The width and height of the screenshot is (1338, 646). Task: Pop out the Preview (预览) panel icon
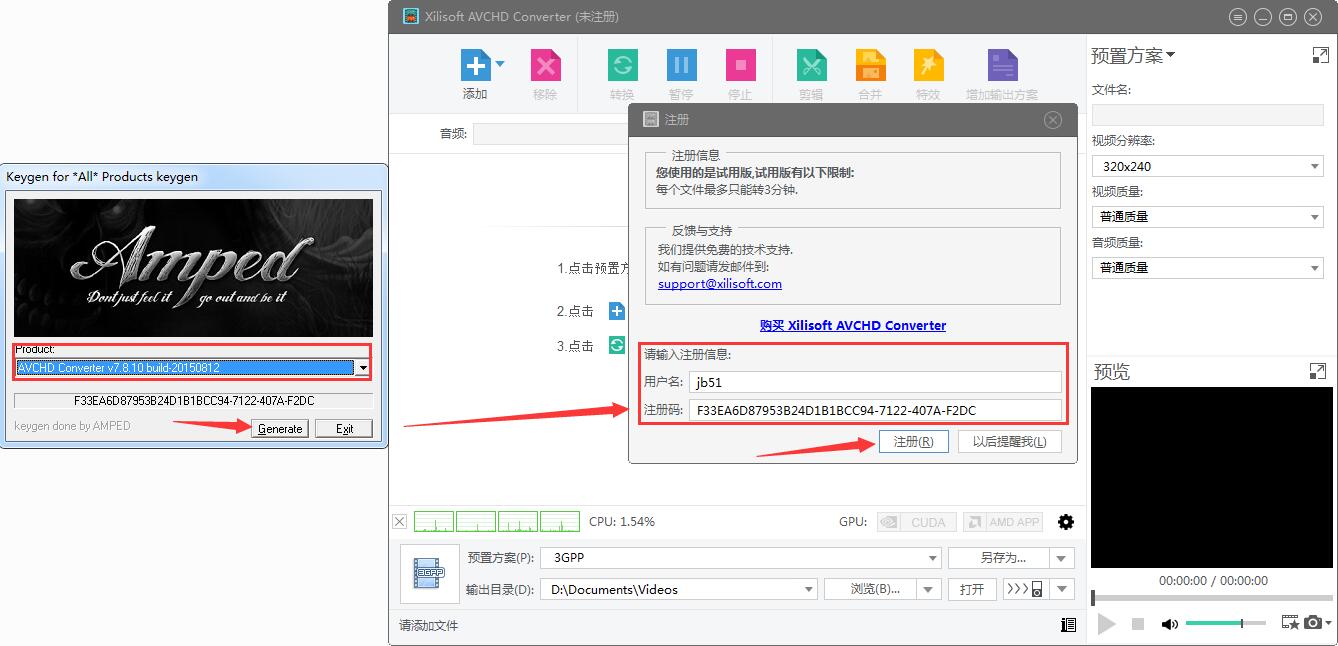coord(1317,372)
